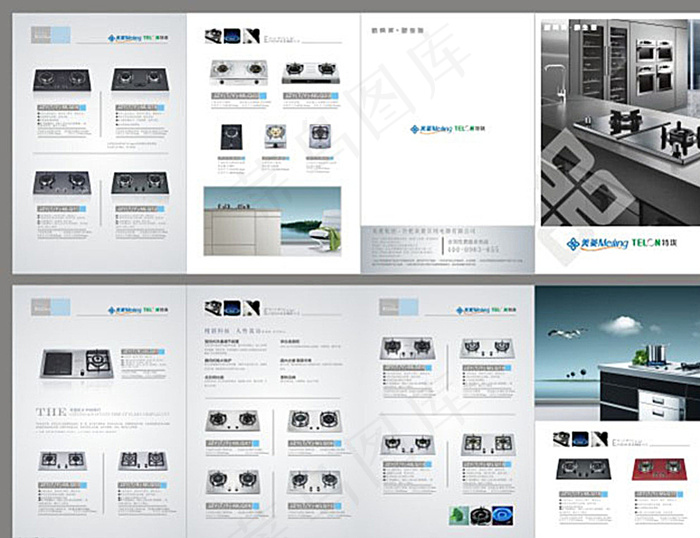Image resolution: width=700 pixels, height=538 pixels.
Task: Select the induction and gas combo cooktop image
Action: (x=76, y=363)
